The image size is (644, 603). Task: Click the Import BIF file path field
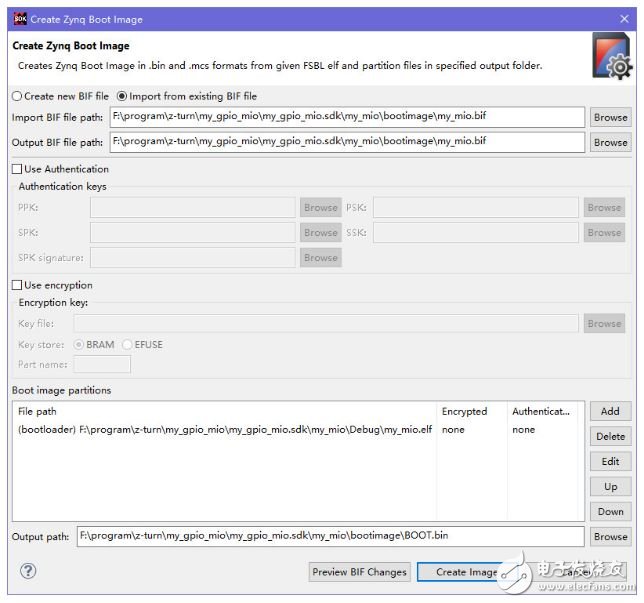(x=346, y=117)
